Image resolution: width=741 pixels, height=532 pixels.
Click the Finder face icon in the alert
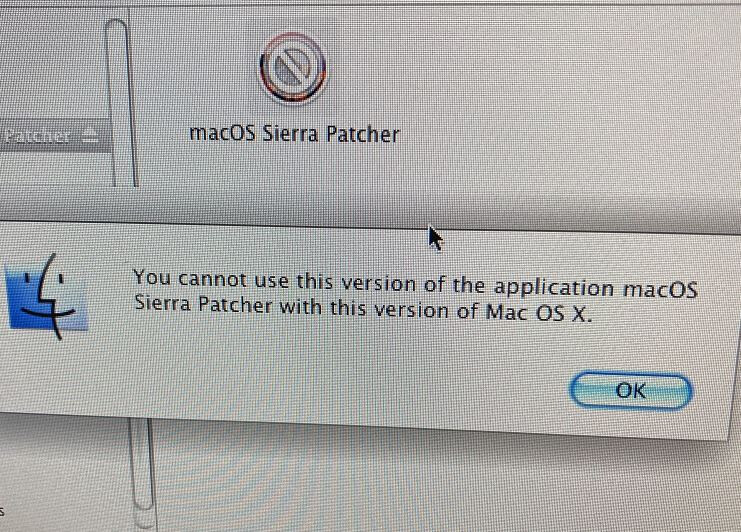46,296
